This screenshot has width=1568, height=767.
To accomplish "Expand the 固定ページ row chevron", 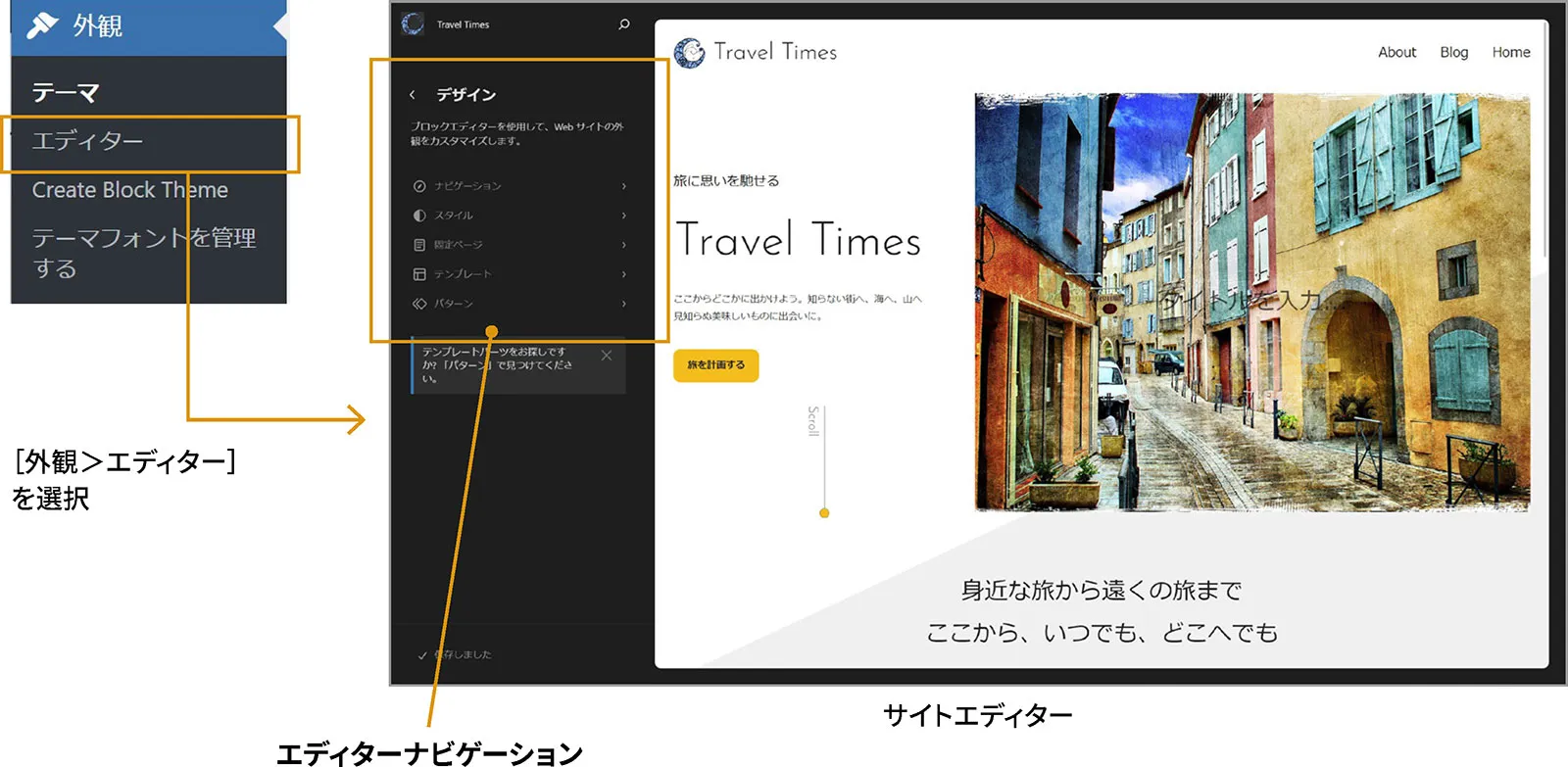I will [x=624, y=245].
